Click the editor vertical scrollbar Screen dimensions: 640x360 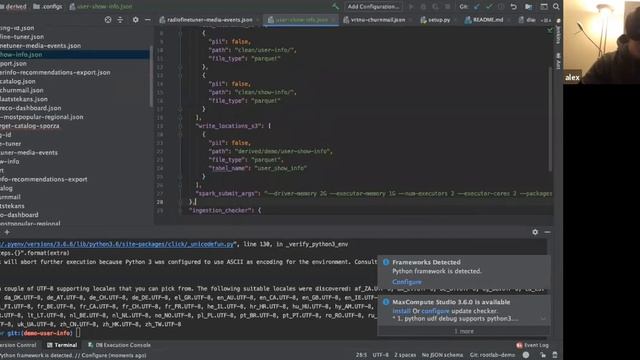pyautogui.click(x=550, y=118)
